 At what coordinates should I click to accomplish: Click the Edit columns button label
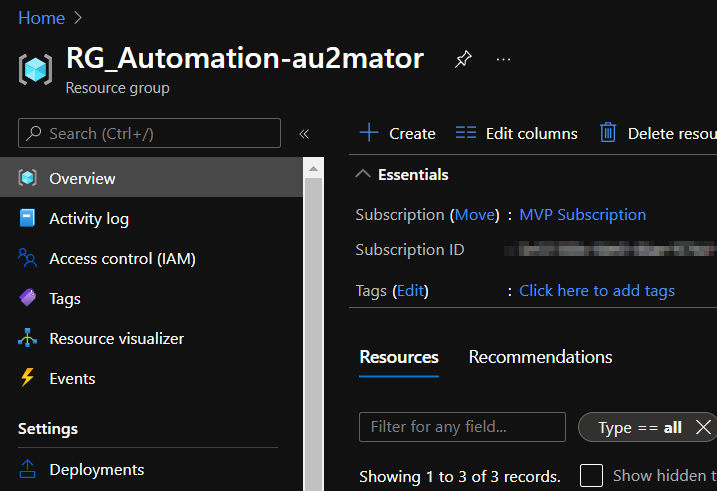click(x=531, y=133)
